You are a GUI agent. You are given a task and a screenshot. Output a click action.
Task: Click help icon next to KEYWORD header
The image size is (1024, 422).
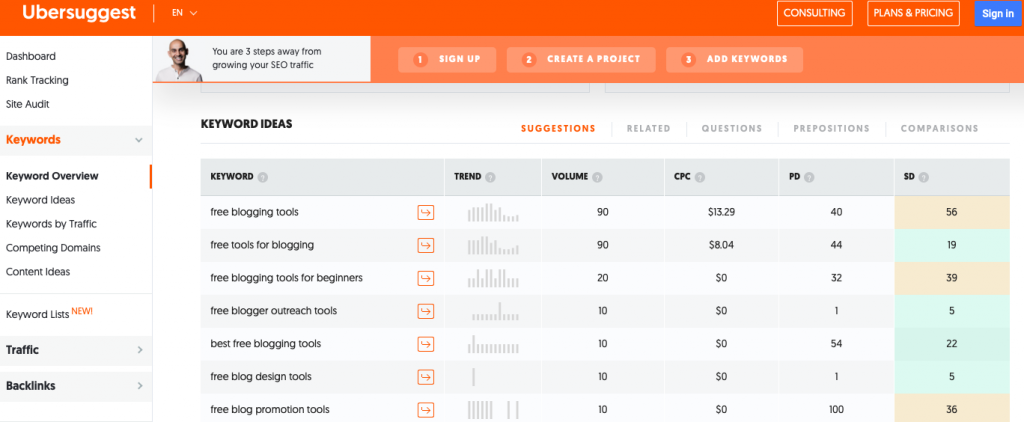pyautogui.click(x=263, y=177)
